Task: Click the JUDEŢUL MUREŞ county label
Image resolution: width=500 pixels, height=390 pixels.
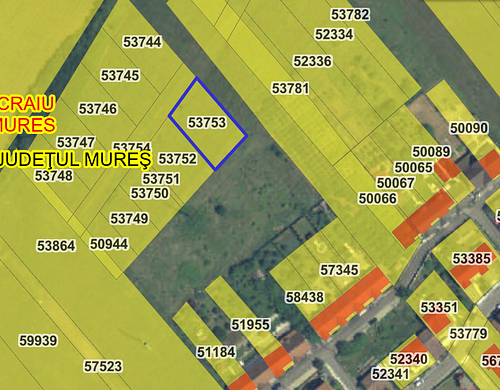Action: pos(76,160)
